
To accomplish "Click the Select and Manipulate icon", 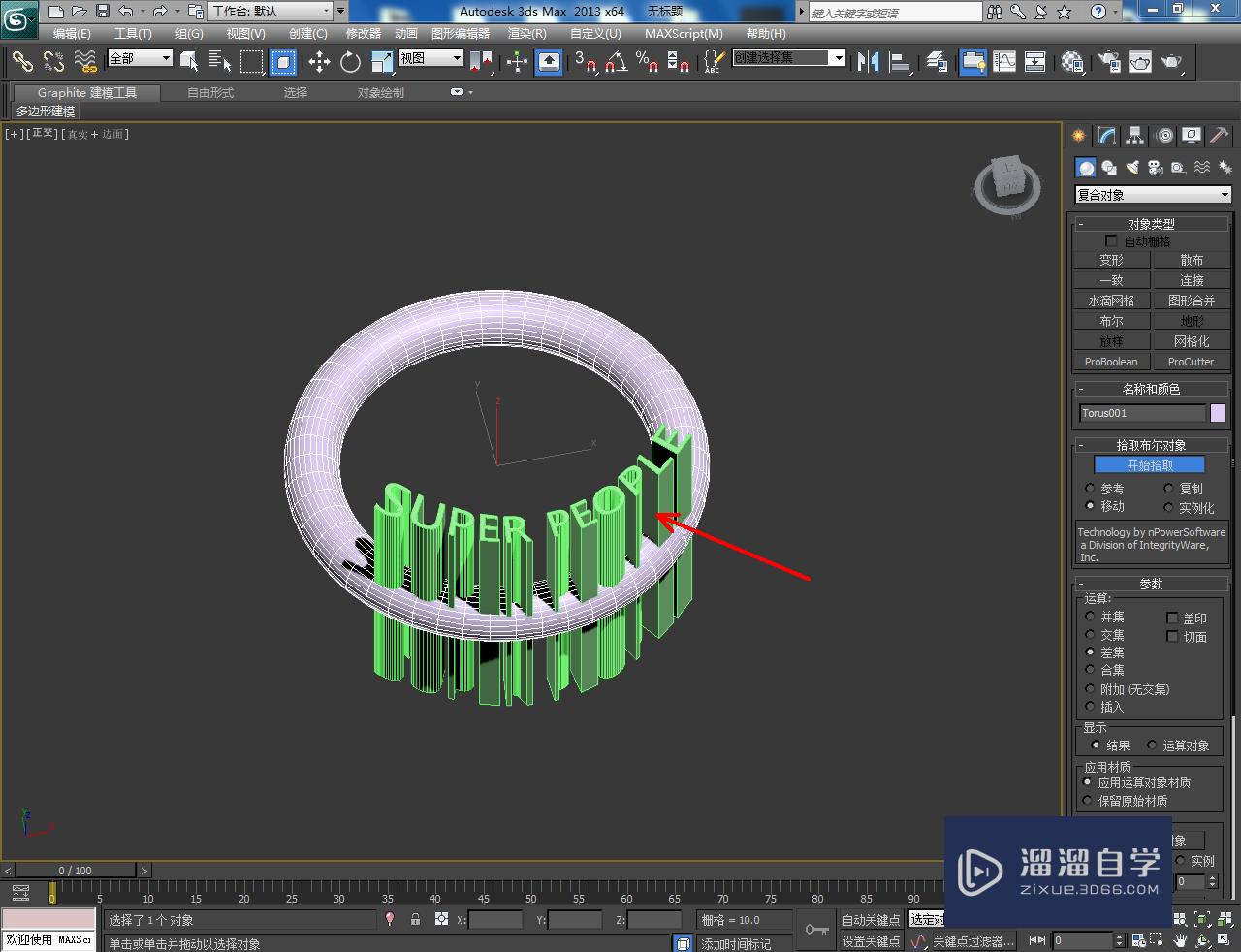I will pos(517,62).
